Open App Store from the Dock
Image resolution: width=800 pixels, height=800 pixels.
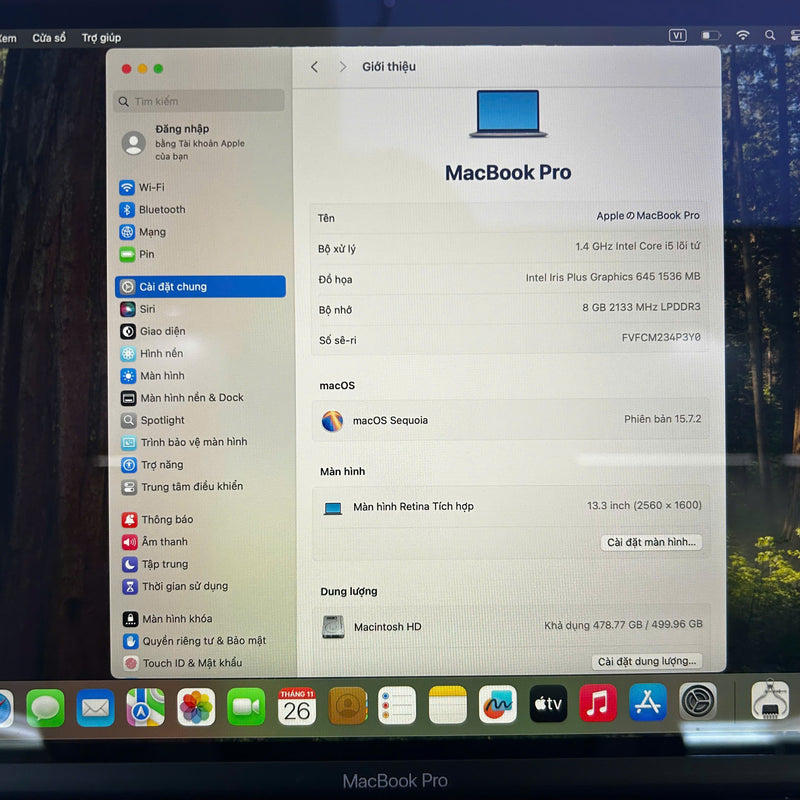[x=648, y=707]
